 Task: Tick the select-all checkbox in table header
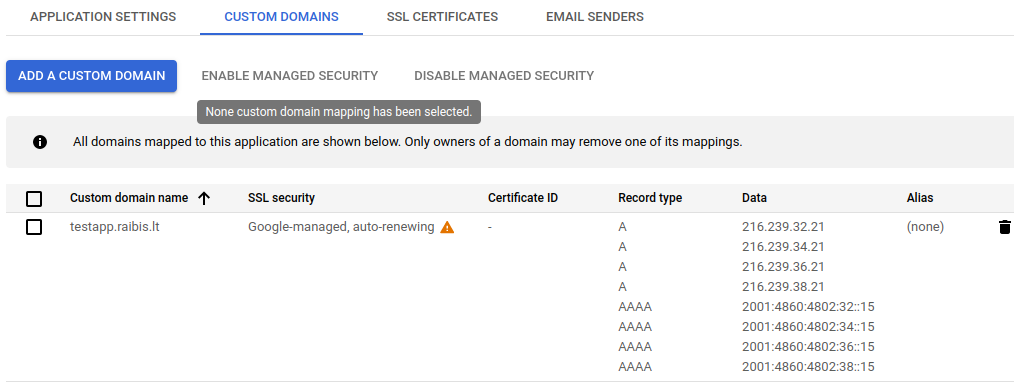tap(34, 198)
